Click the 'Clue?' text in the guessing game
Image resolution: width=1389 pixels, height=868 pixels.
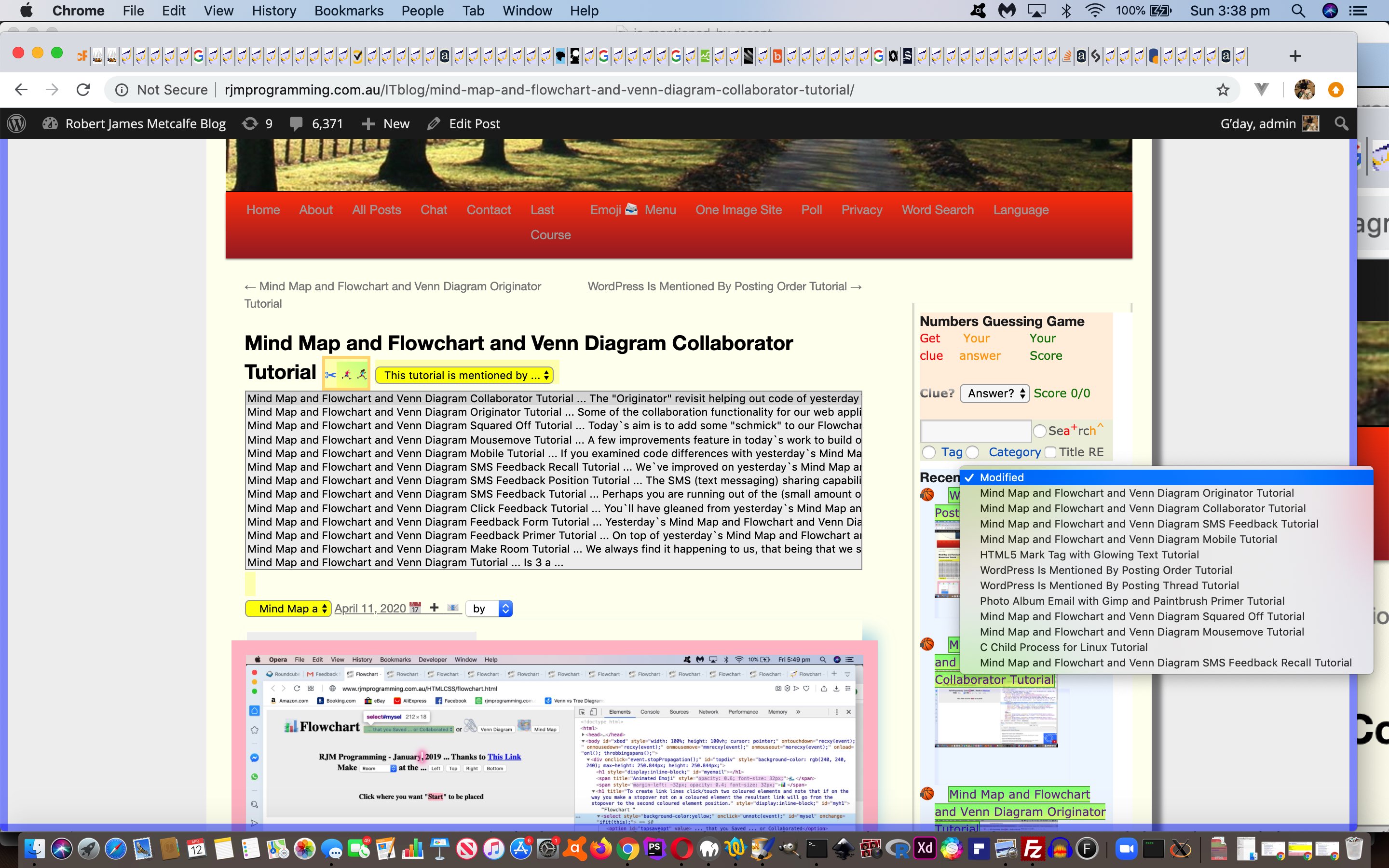click(937, 393)
